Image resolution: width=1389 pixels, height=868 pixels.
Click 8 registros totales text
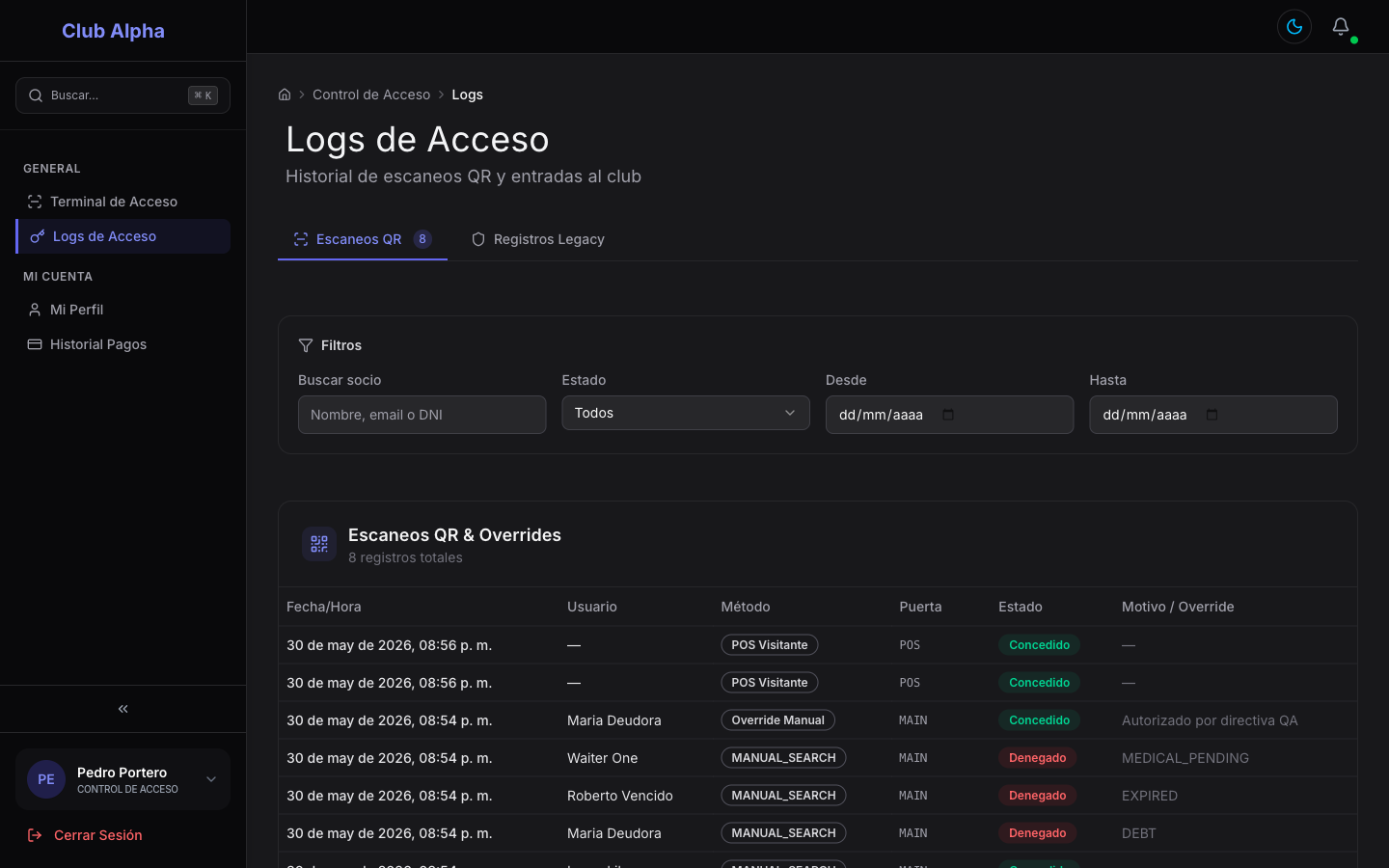click(405, 557)
